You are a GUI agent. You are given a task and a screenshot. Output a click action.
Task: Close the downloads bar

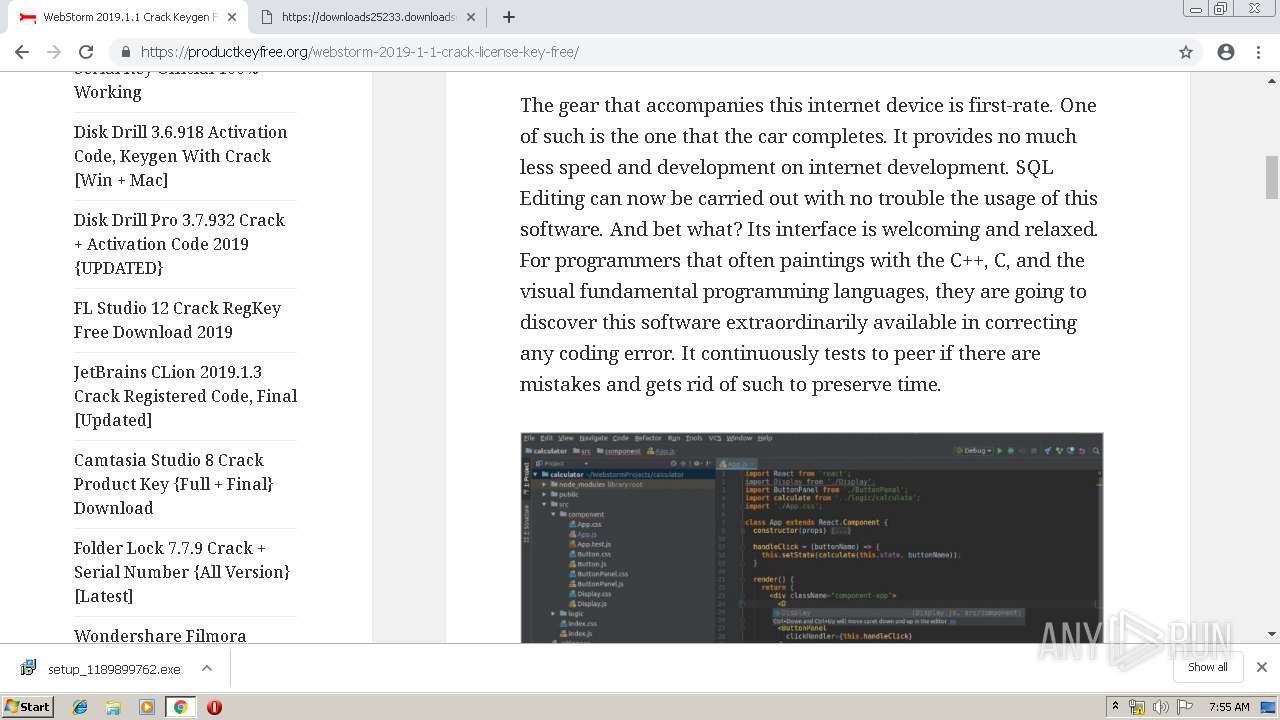tap(1262, 667)
